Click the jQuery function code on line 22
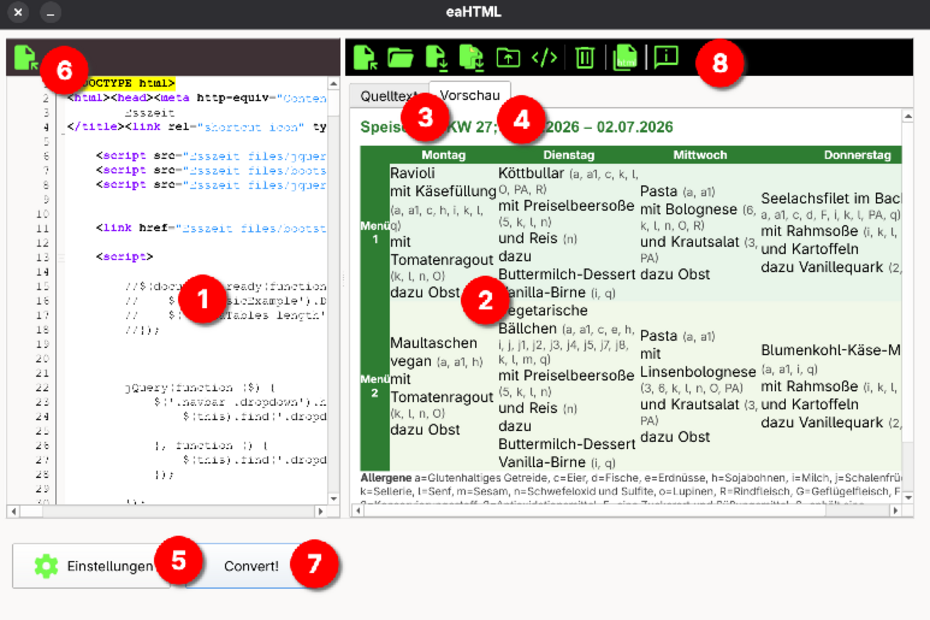930x620 pixels. point(200,387)
